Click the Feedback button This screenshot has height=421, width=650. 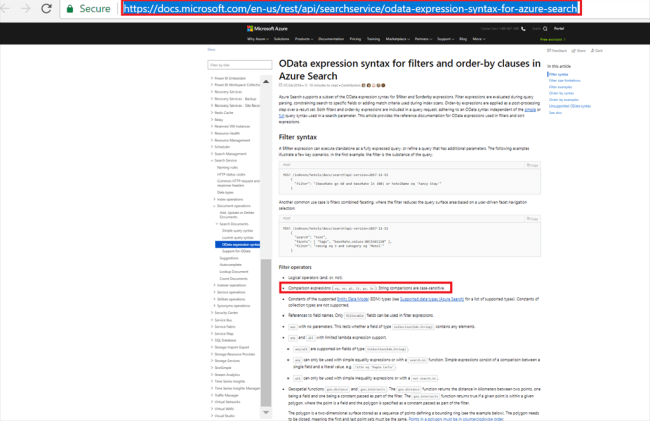pyautogui.click(x=557, y=51)
